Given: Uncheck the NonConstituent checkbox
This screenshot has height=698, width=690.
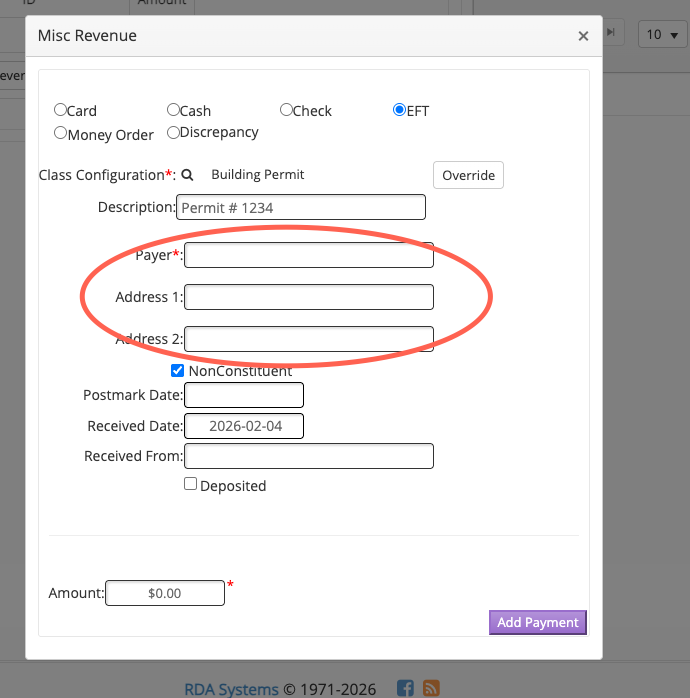Looking at the screenshot, I should pyautogui.click(x=178, y=370).
